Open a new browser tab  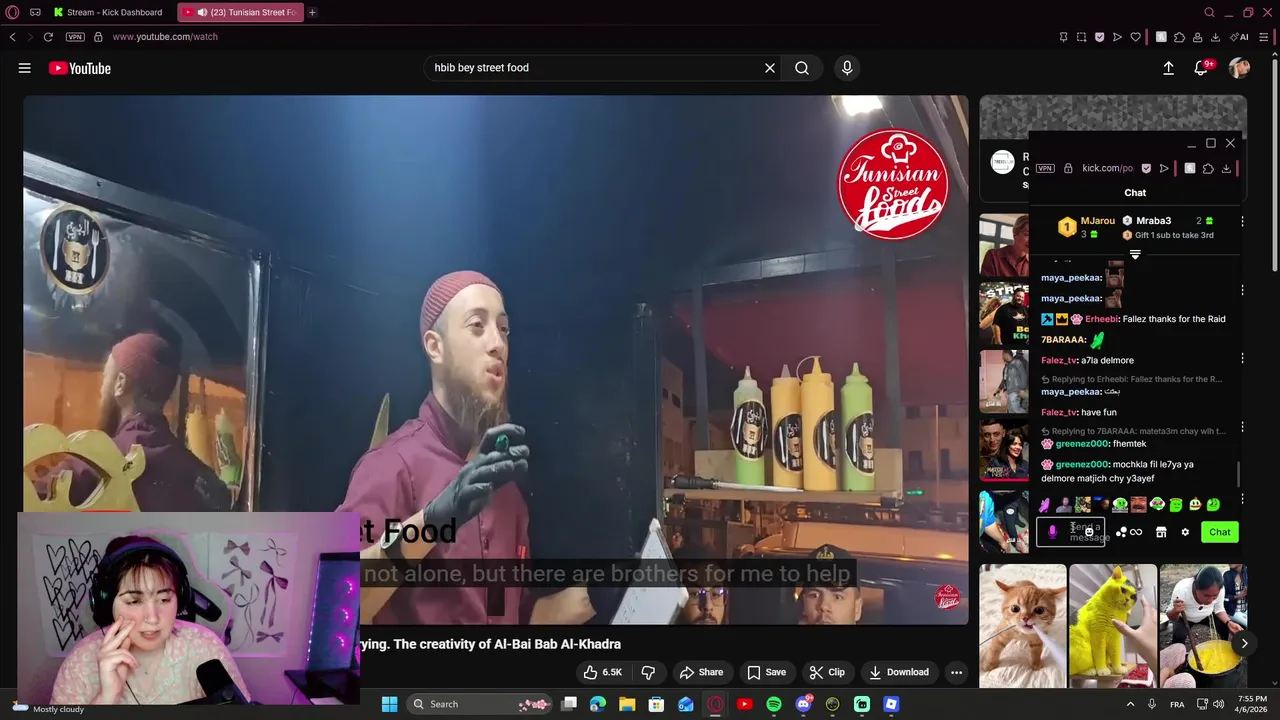(312, 12)
